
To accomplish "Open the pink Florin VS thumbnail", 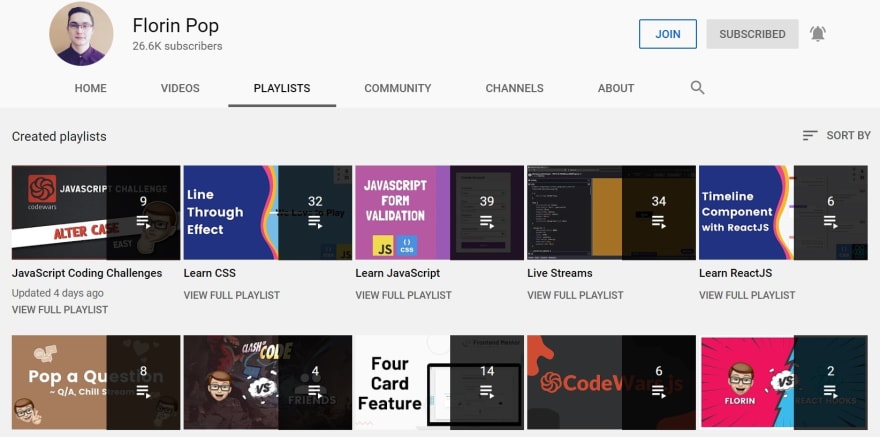I will tap(783, 383).
